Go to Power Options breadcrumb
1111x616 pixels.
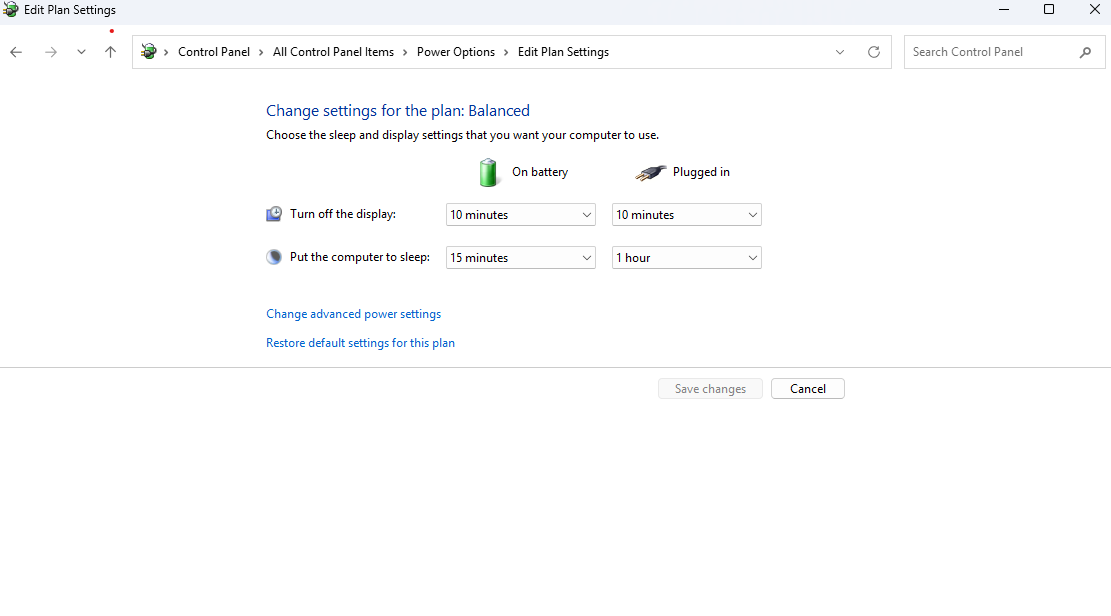455,52
